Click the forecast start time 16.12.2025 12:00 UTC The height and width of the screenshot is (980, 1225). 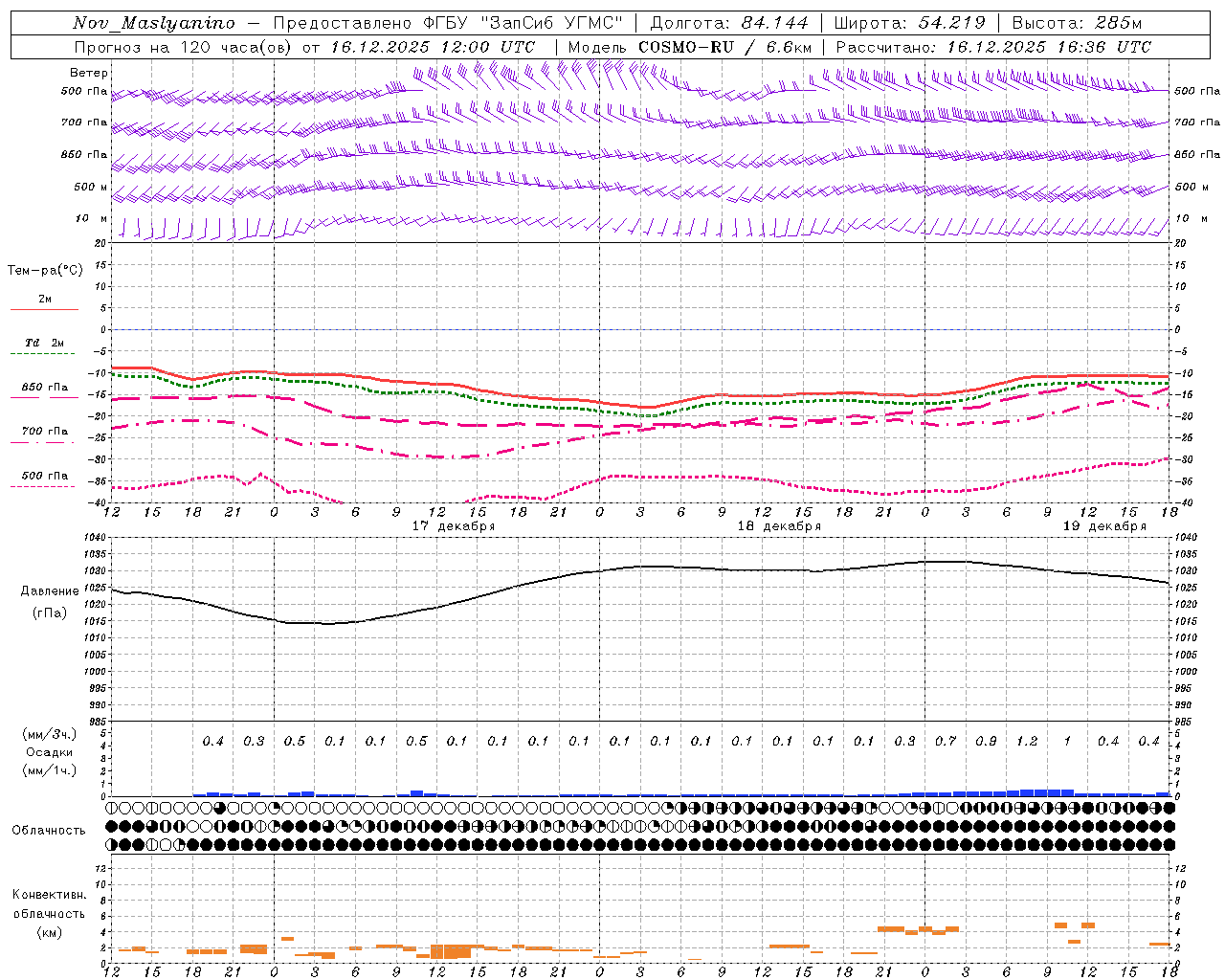pos(433,47)
